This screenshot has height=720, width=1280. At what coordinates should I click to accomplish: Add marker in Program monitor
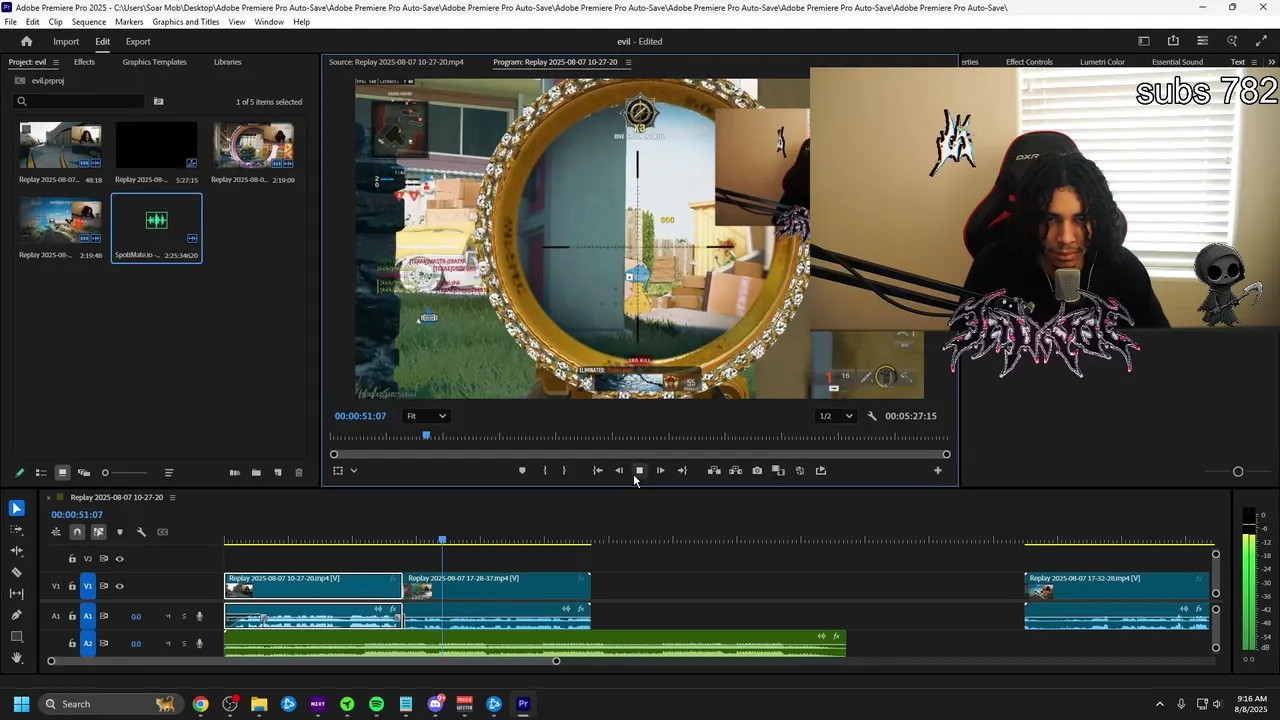pyautogui.click(x=522, y=471)
